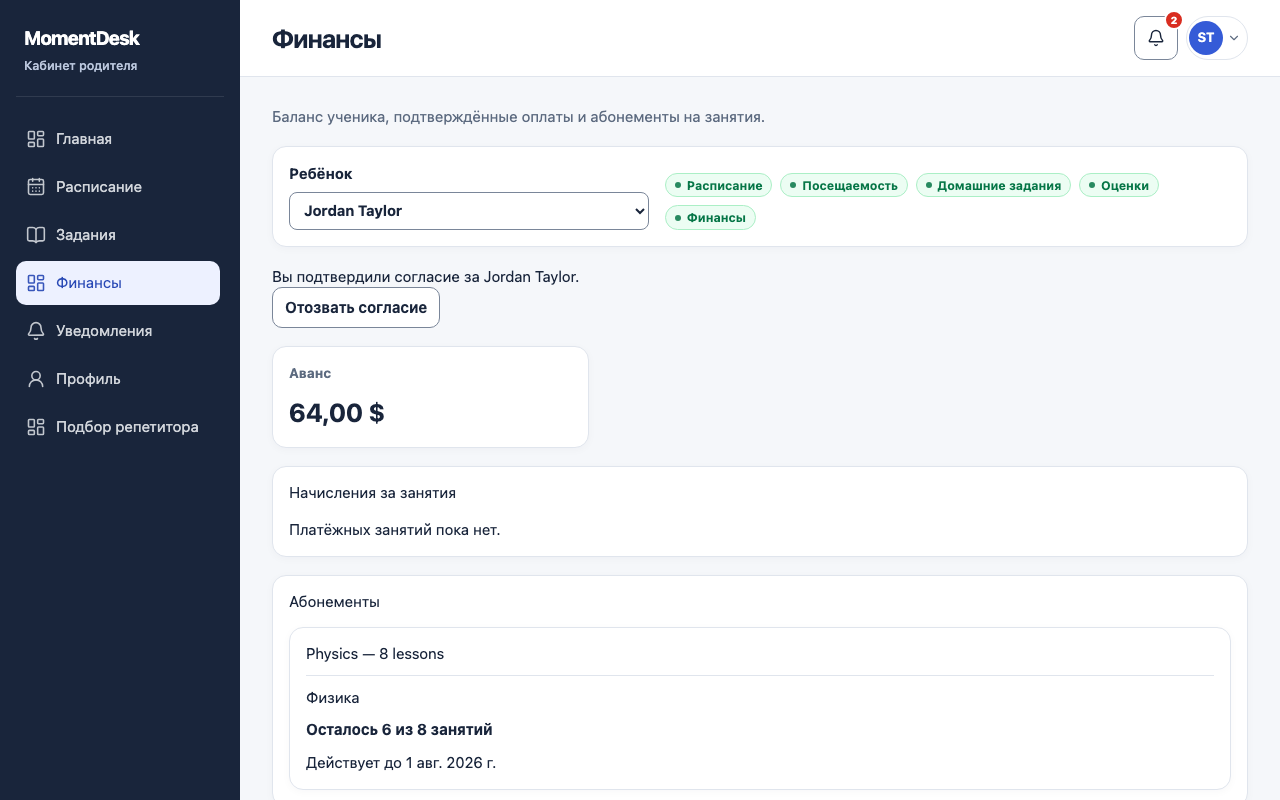Open Задания in the sidebar
The image size is (1280, 800).
point(118,235)
